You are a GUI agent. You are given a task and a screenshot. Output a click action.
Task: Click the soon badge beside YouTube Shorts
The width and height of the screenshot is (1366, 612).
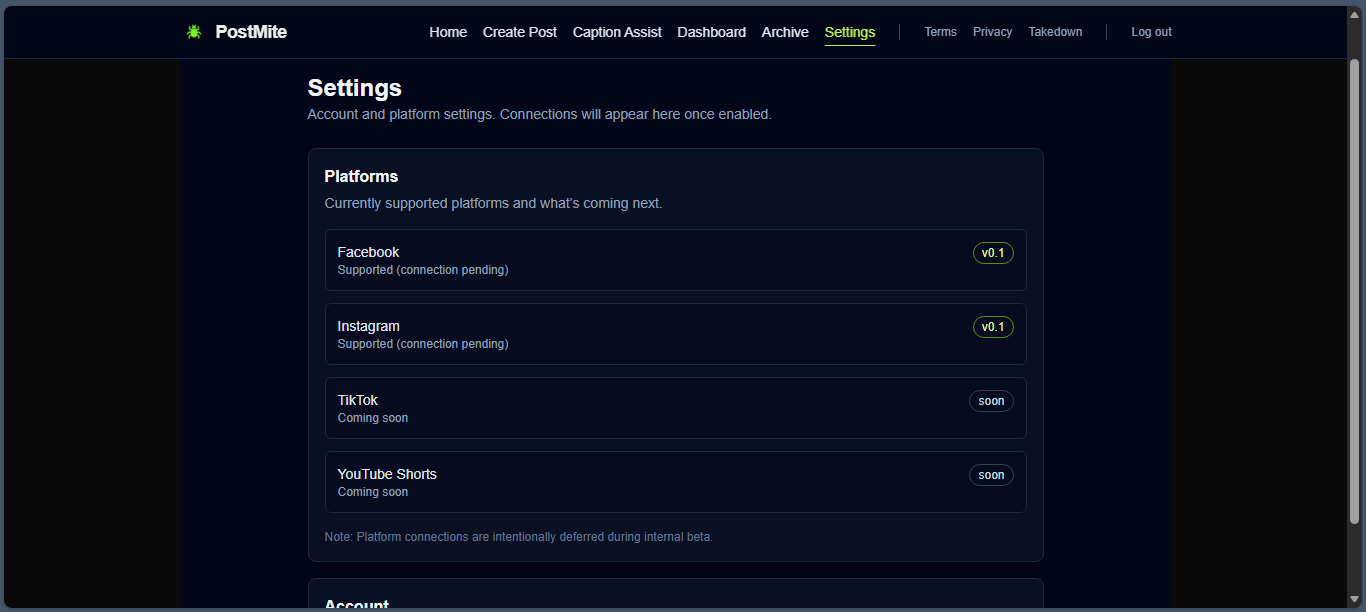tap(991, 474)
